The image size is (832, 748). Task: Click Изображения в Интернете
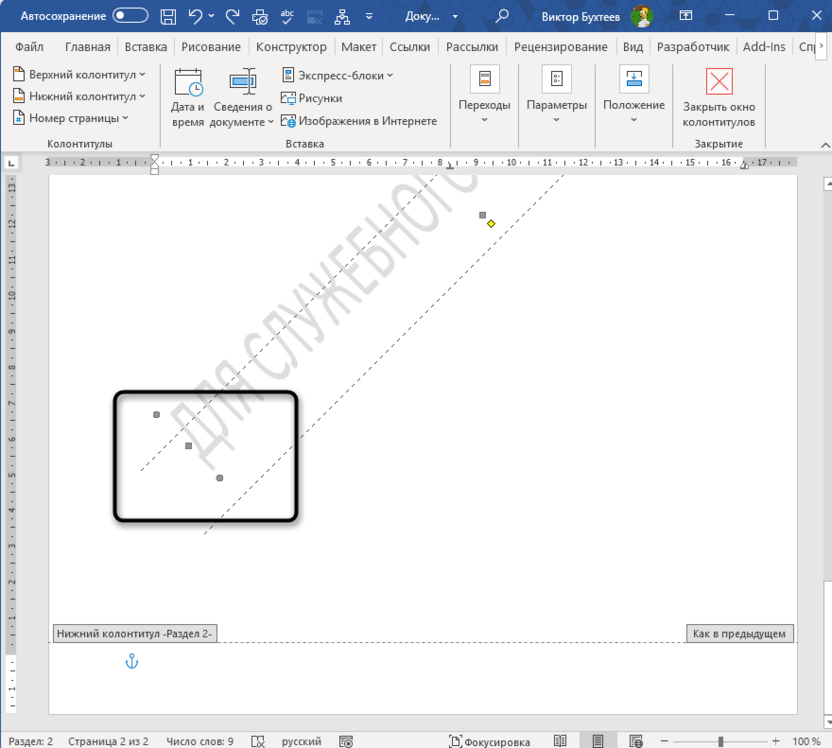pyautogui.click(x=359, y=121)
